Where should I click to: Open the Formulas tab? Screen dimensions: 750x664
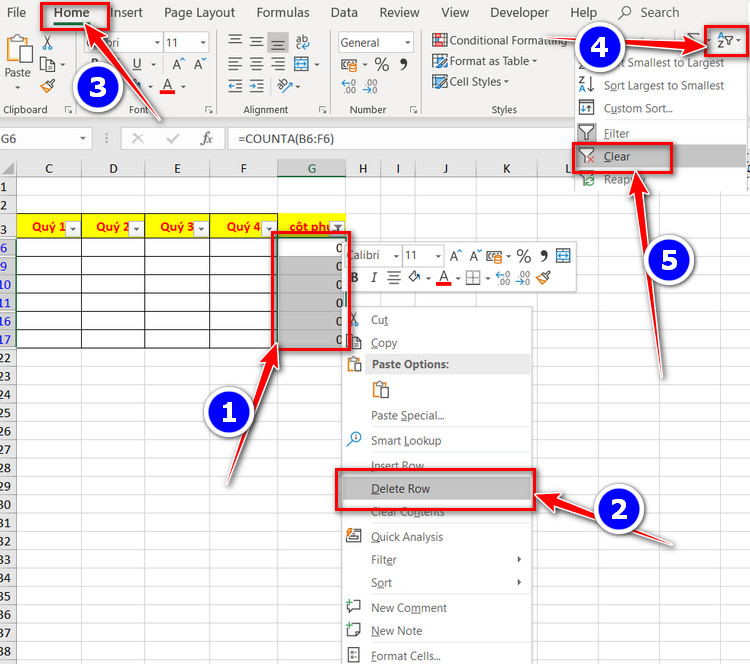tap(283, 12)
